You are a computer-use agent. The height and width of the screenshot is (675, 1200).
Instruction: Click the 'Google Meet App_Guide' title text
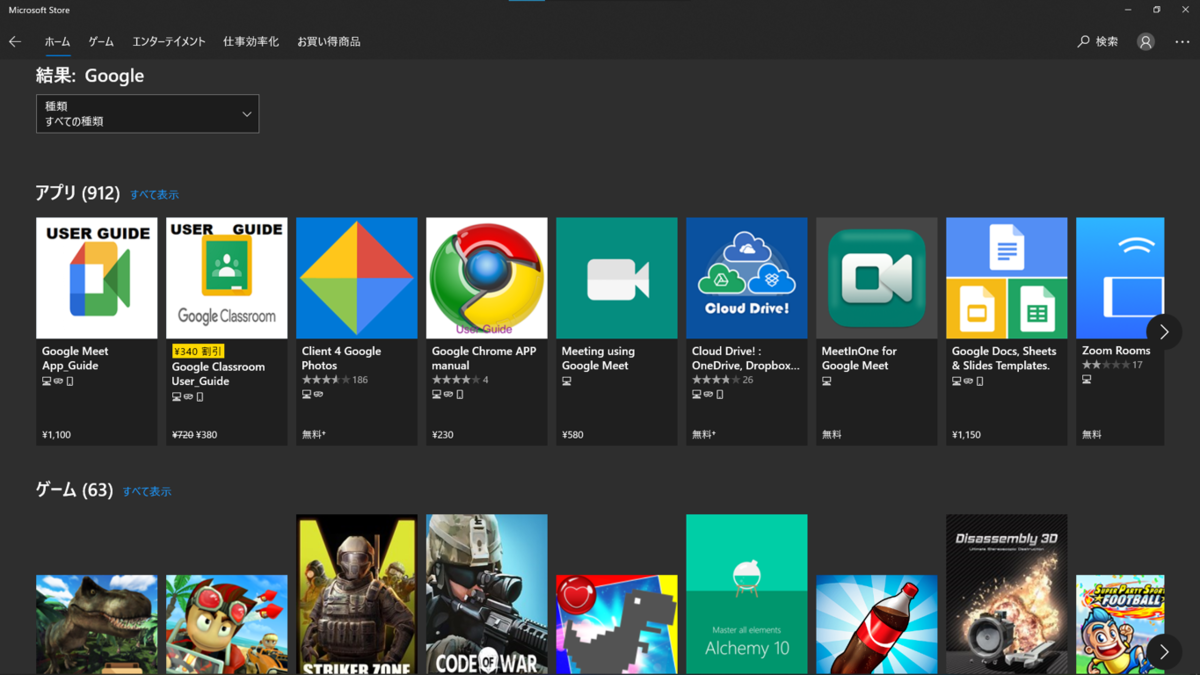(75, 358)
